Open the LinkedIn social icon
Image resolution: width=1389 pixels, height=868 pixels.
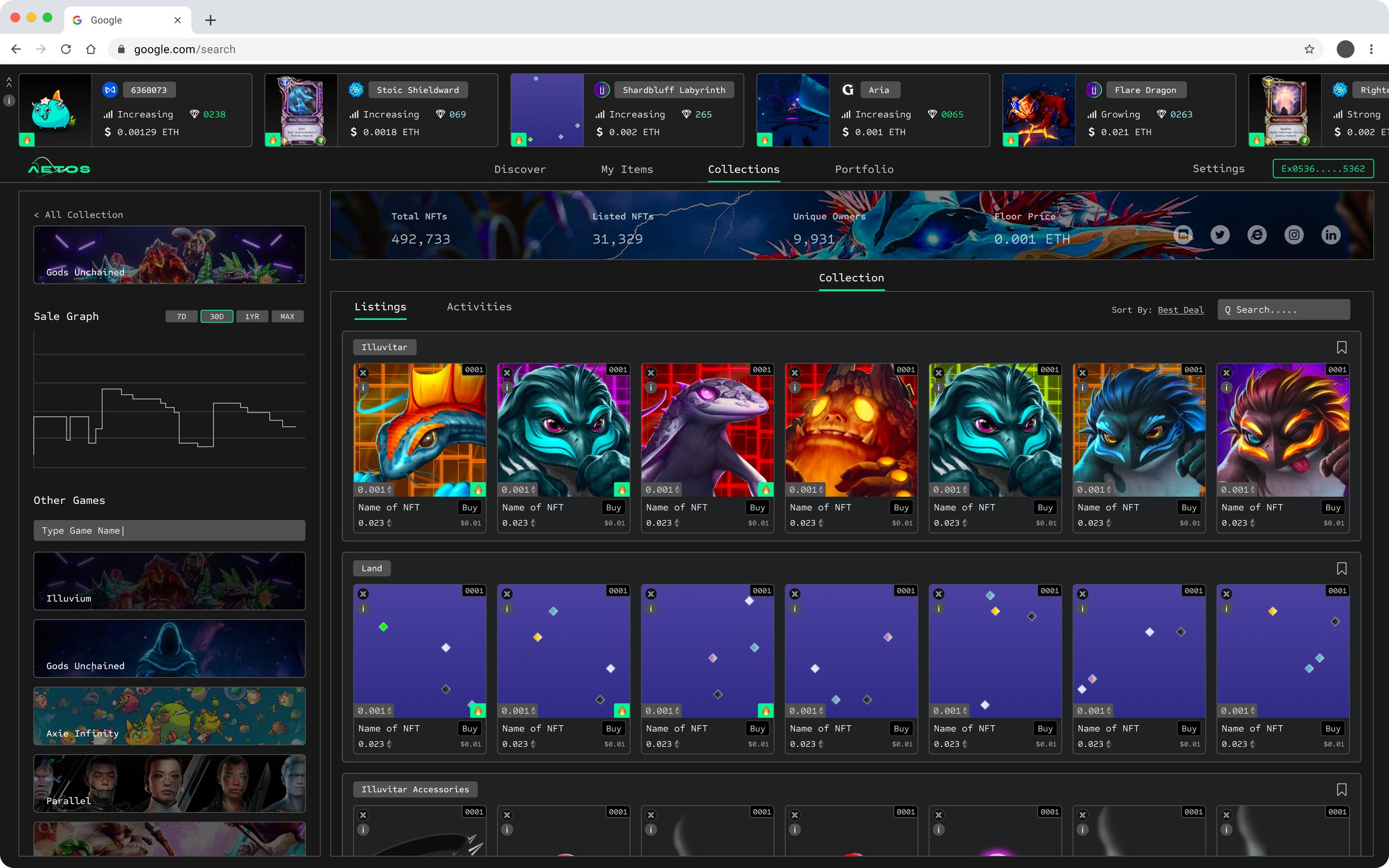(x=1331, y=235)
